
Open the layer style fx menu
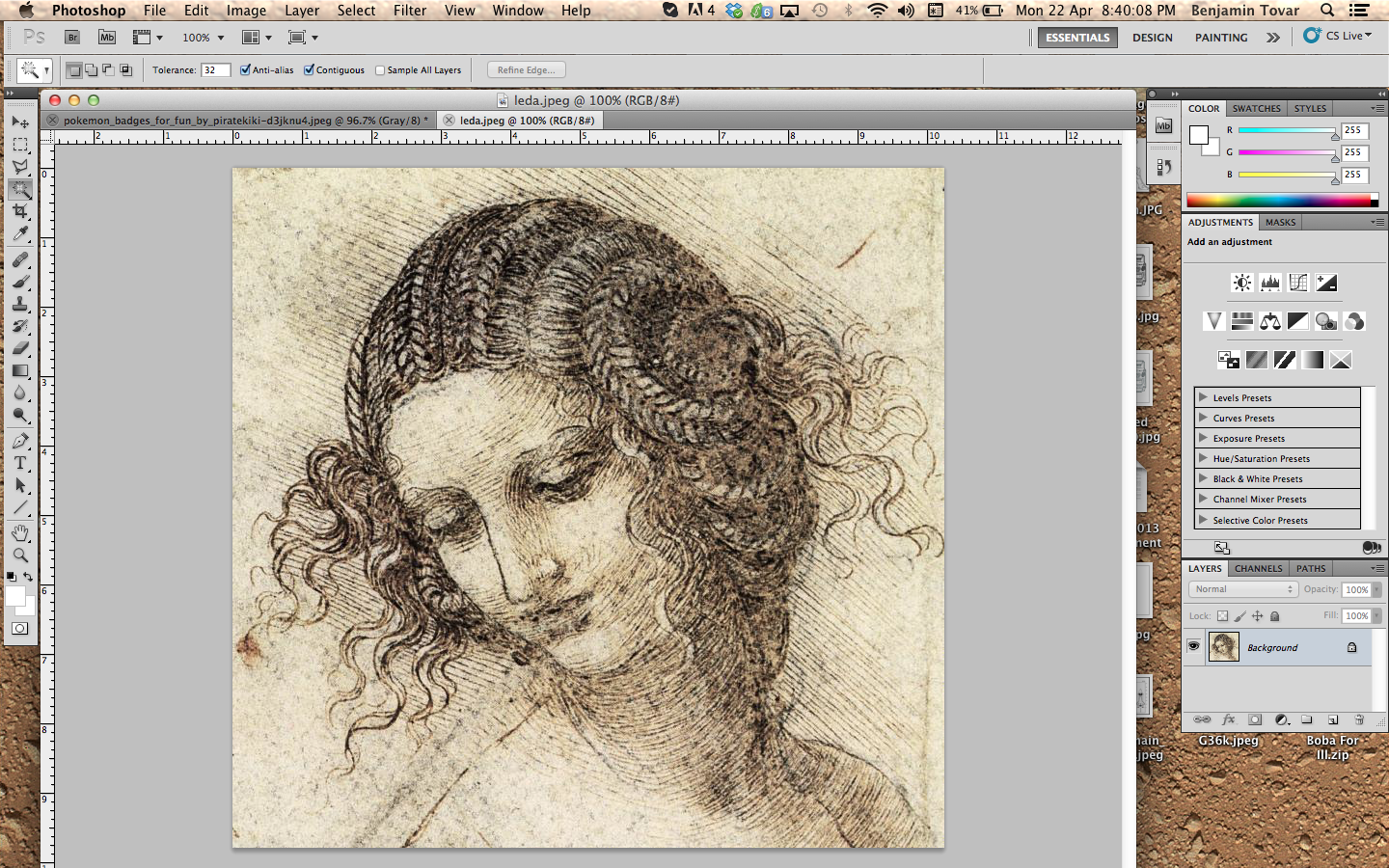pyautogui.click(x=1229, y=719)
